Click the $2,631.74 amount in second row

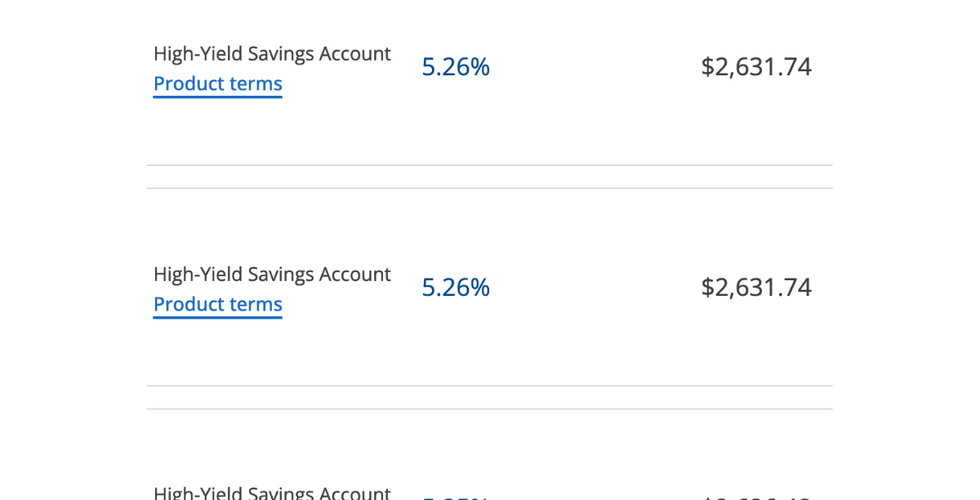(x=756, y=287)
